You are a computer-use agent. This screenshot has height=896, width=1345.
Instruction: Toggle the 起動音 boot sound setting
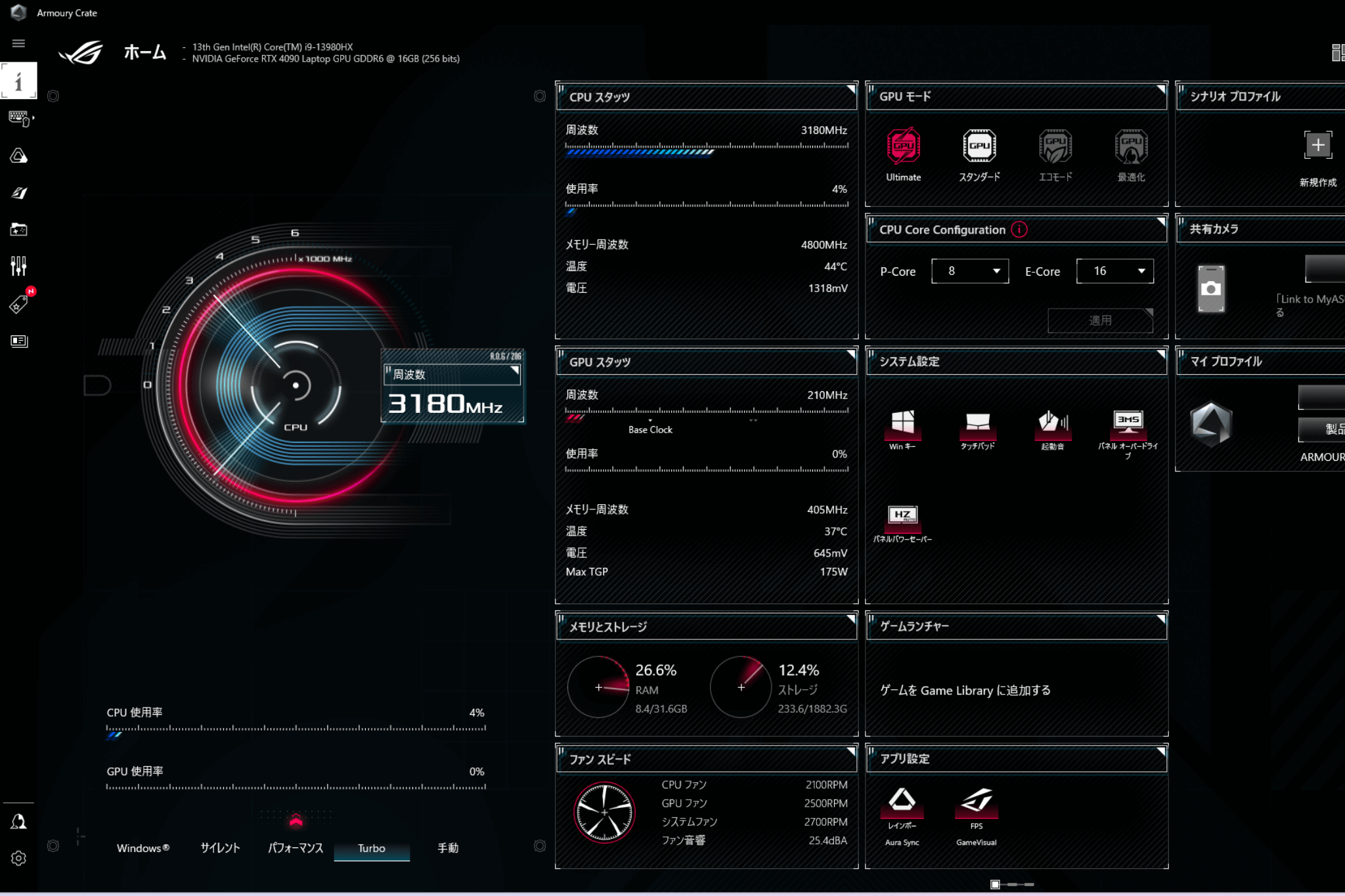[x=1053, y=429]
